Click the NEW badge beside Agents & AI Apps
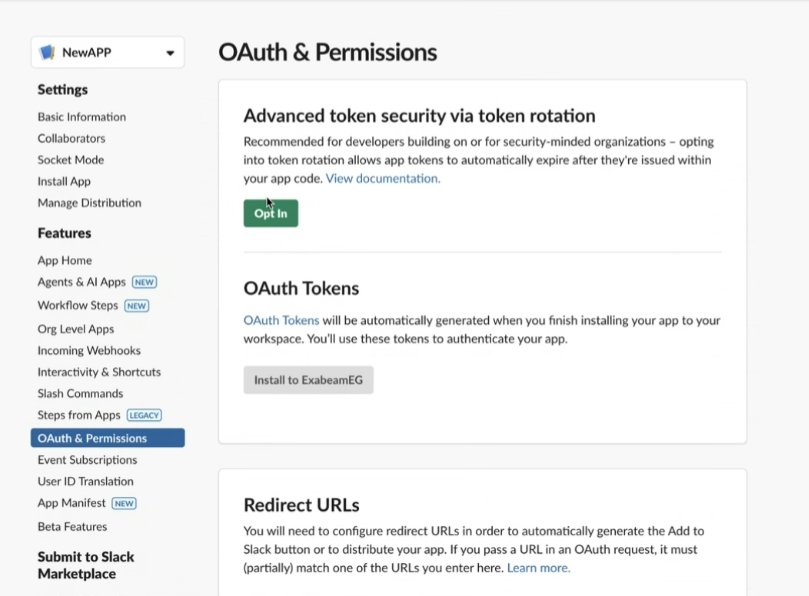The image size is (809, 596). pyautogui.click(x=144, y=282)
